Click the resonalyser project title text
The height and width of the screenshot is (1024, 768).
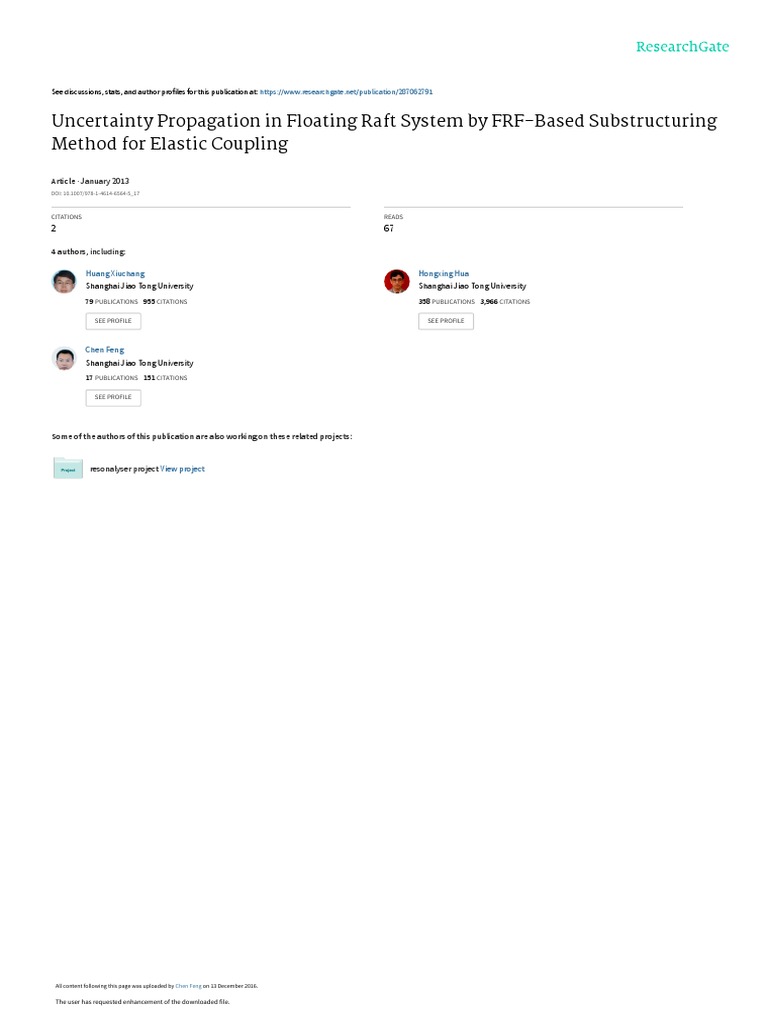pos(124,469)
